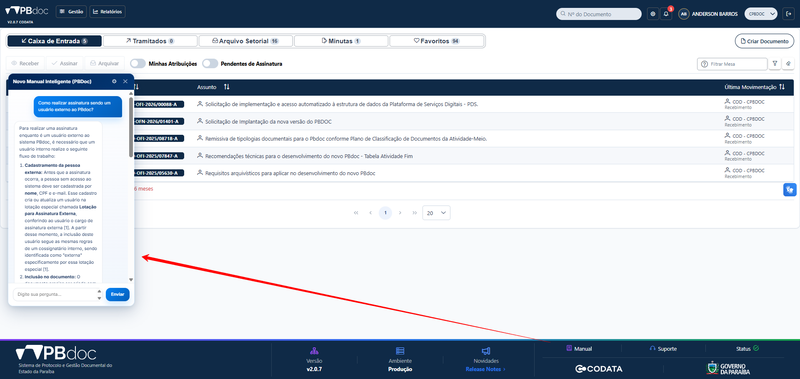This screenshot has height=379, width=800.
Task: Open the Manual link in footer
Action: coord(579,349)
